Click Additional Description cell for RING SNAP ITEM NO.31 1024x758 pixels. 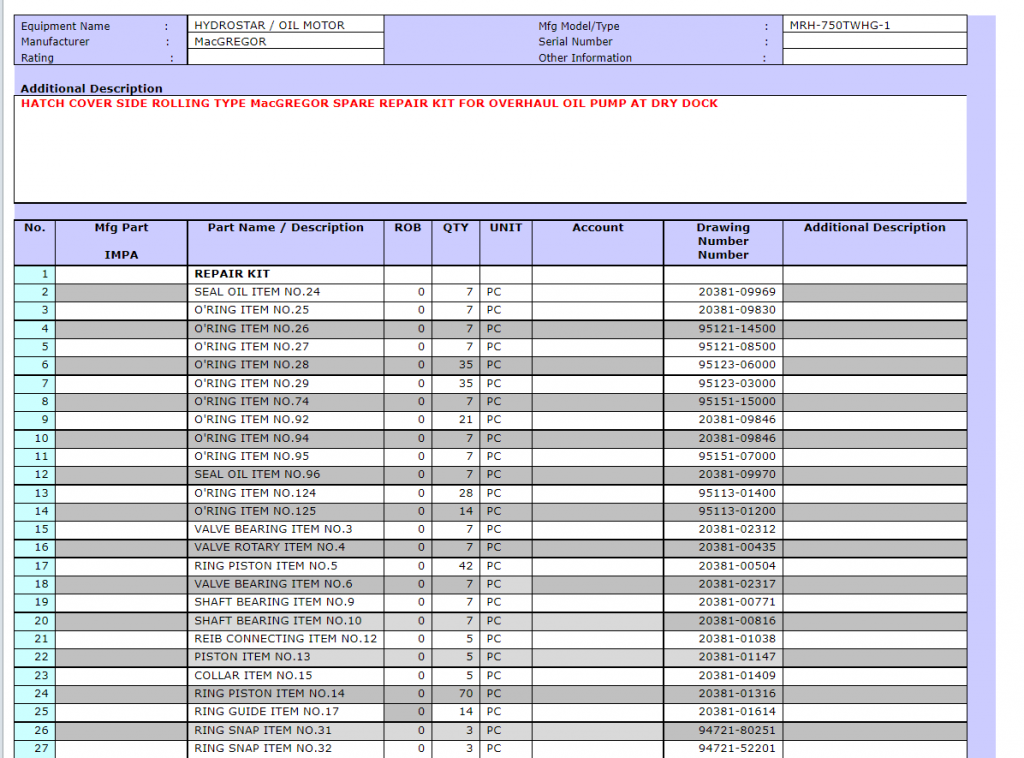point(874,730)
